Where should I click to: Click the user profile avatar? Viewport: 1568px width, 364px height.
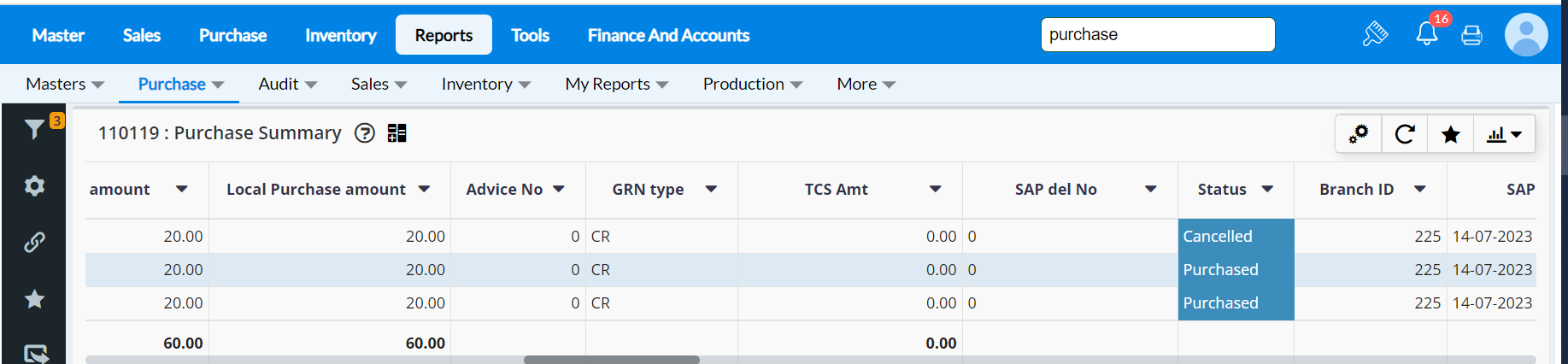click(1525, 35)
